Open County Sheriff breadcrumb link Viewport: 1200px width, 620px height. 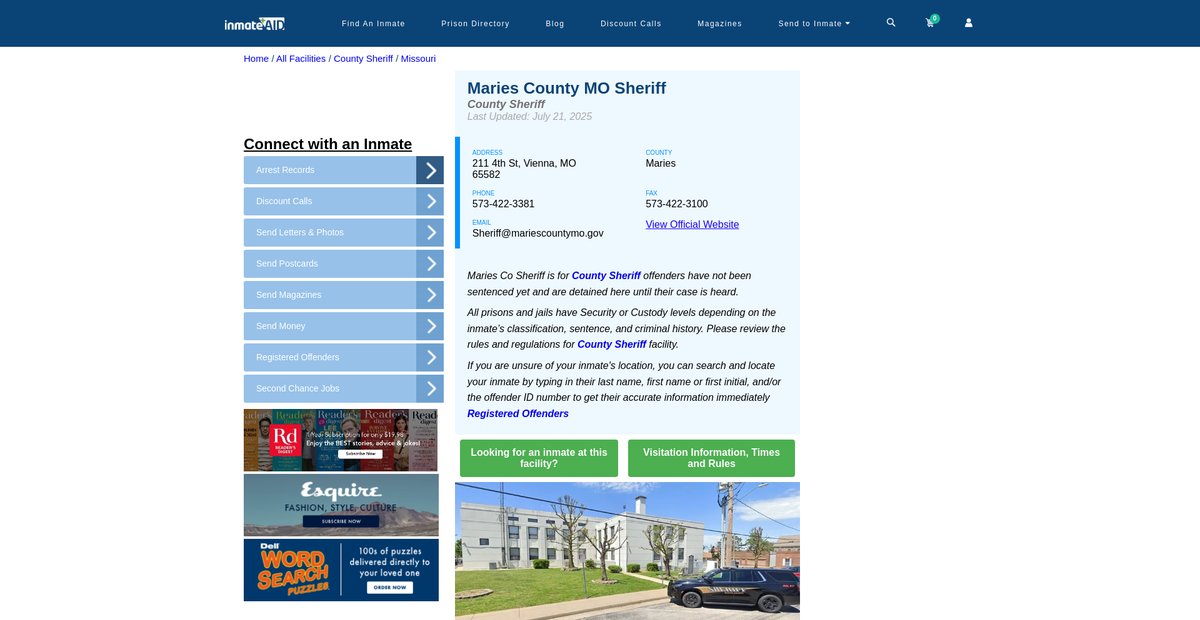(x=363, y=59)
